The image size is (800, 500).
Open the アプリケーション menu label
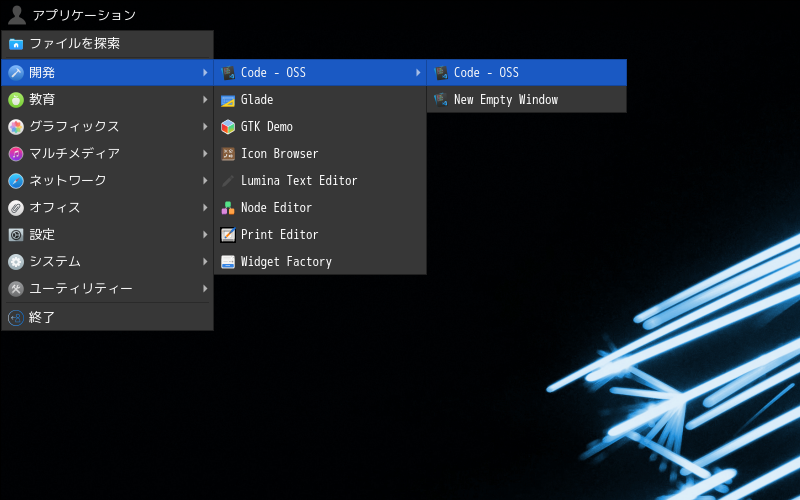pos(84,15)
